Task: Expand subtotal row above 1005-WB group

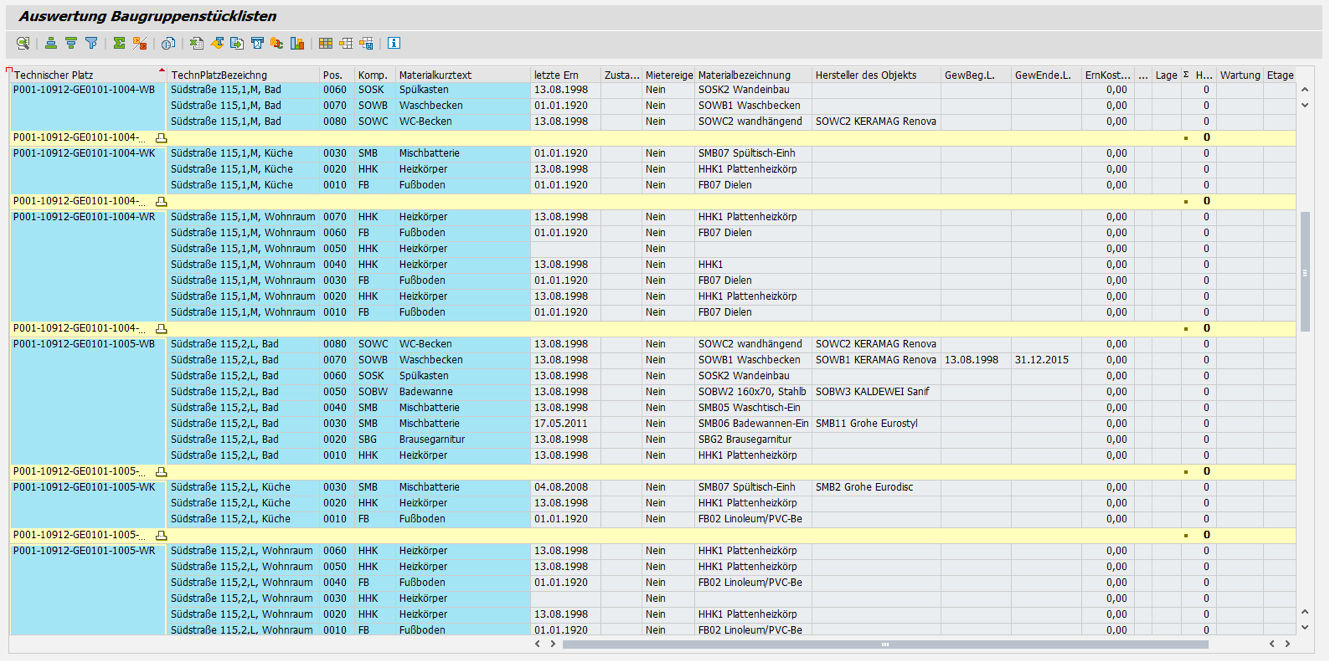Action: point(161,329)
